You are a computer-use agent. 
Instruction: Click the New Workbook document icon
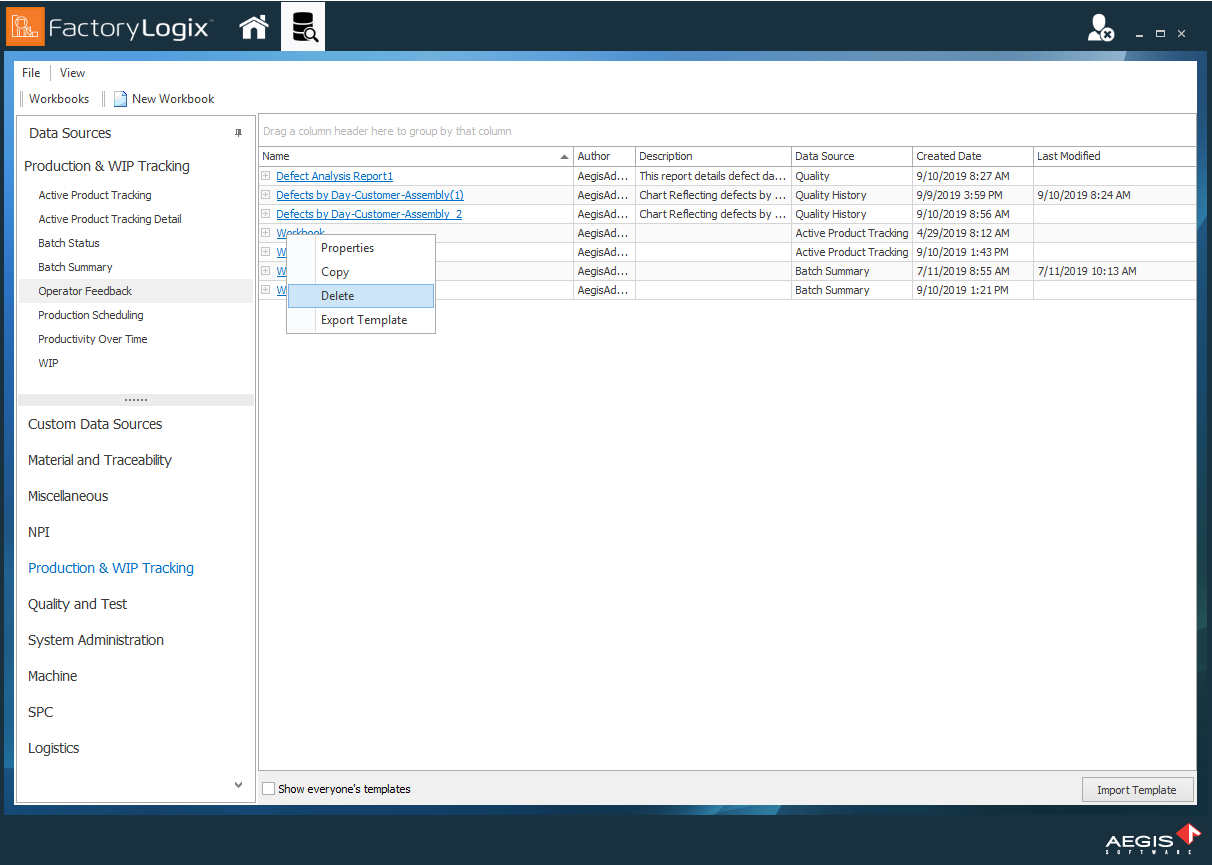120,99
